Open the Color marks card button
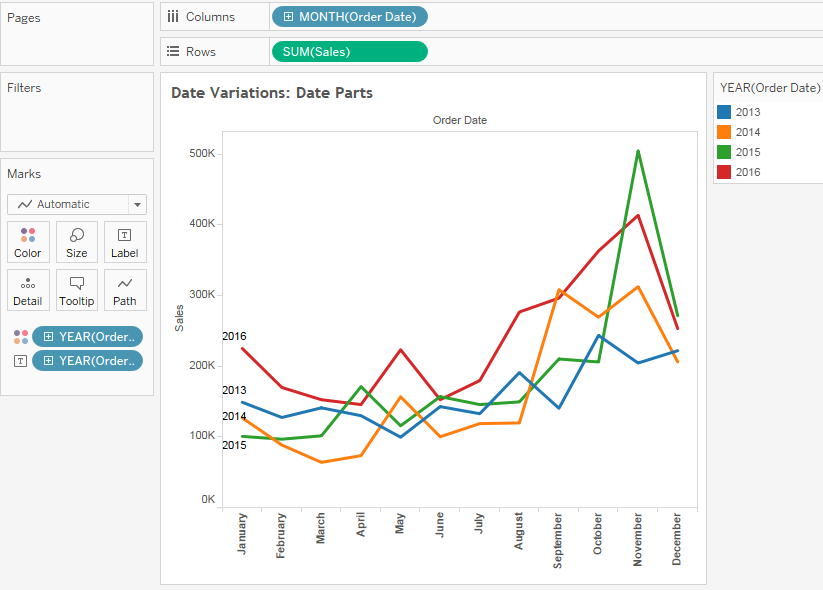823x590 pixels. point(28,242)
